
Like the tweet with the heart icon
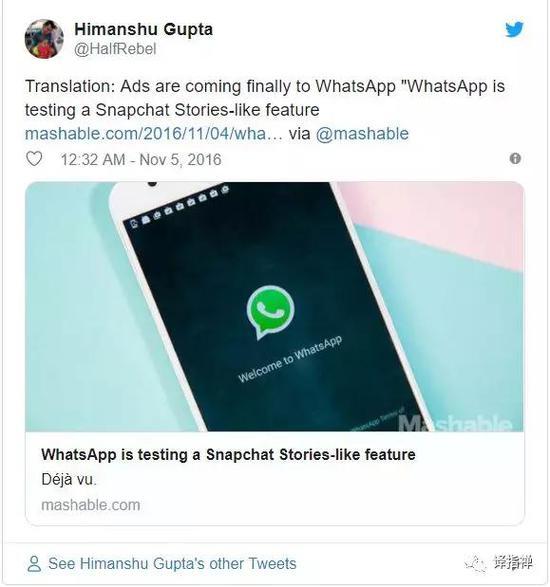tap(34, 159)
